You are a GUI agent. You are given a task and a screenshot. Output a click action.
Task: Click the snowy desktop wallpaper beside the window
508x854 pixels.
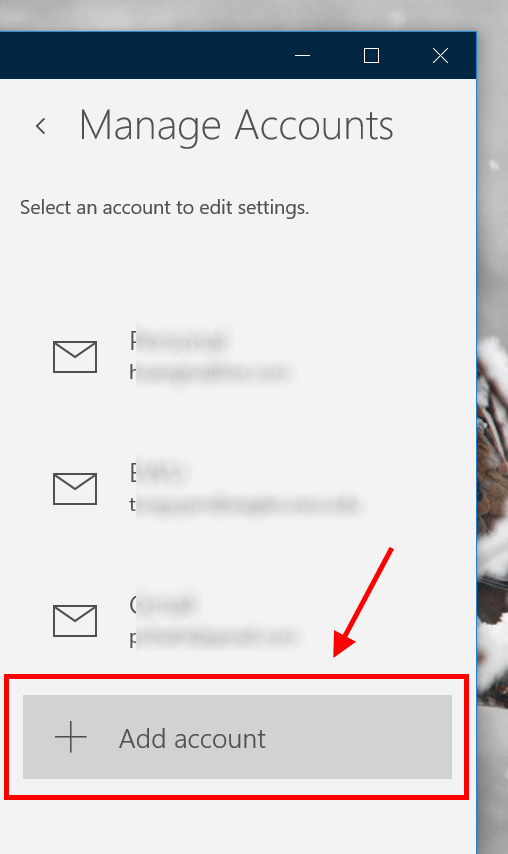pos(492,218)
